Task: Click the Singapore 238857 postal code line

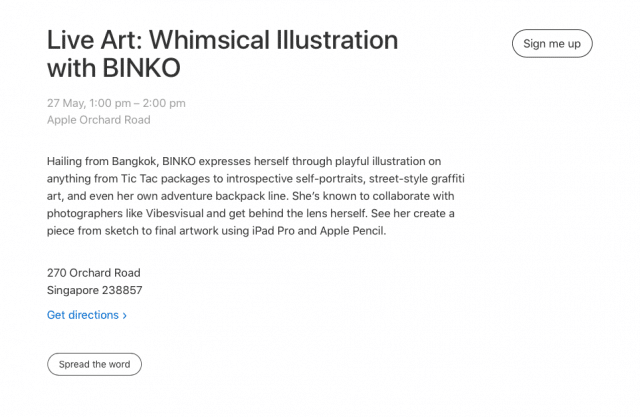Action: coord(95,290)
